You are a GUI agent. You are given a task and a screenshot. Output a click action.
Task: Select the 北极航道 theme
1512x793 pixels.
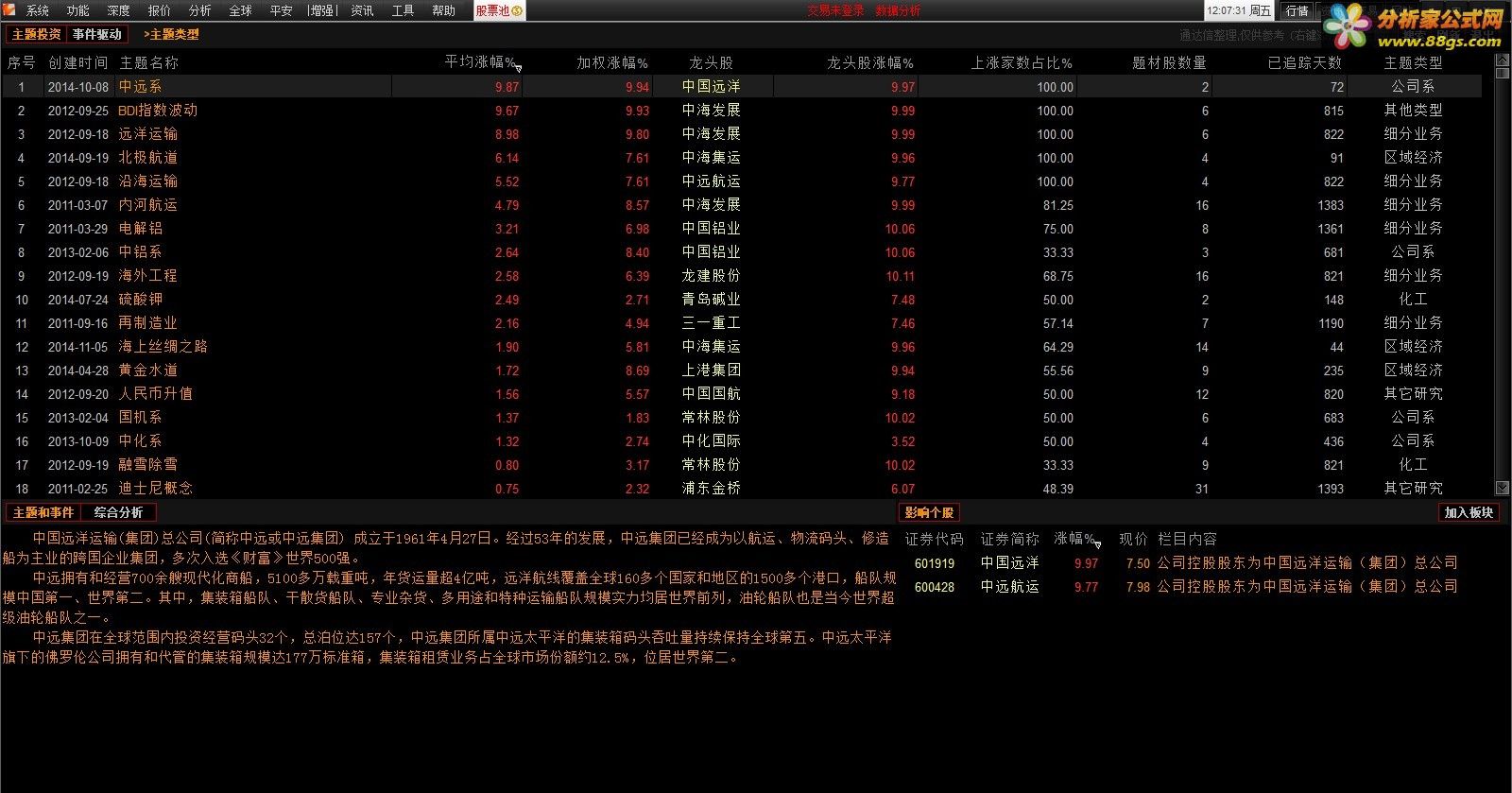tap(147, 157)
